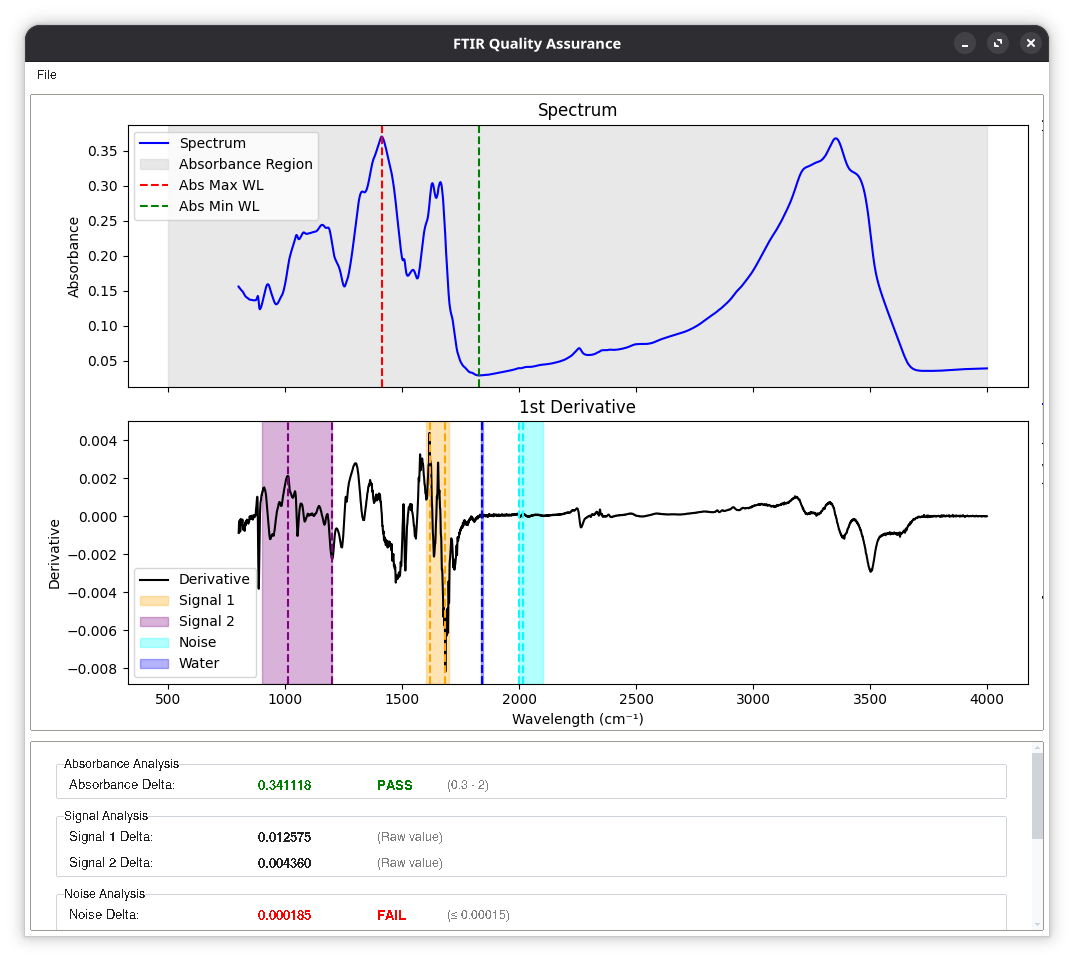Click the red FAIL status label
The image size is (1074, 961).
[391, 915]
